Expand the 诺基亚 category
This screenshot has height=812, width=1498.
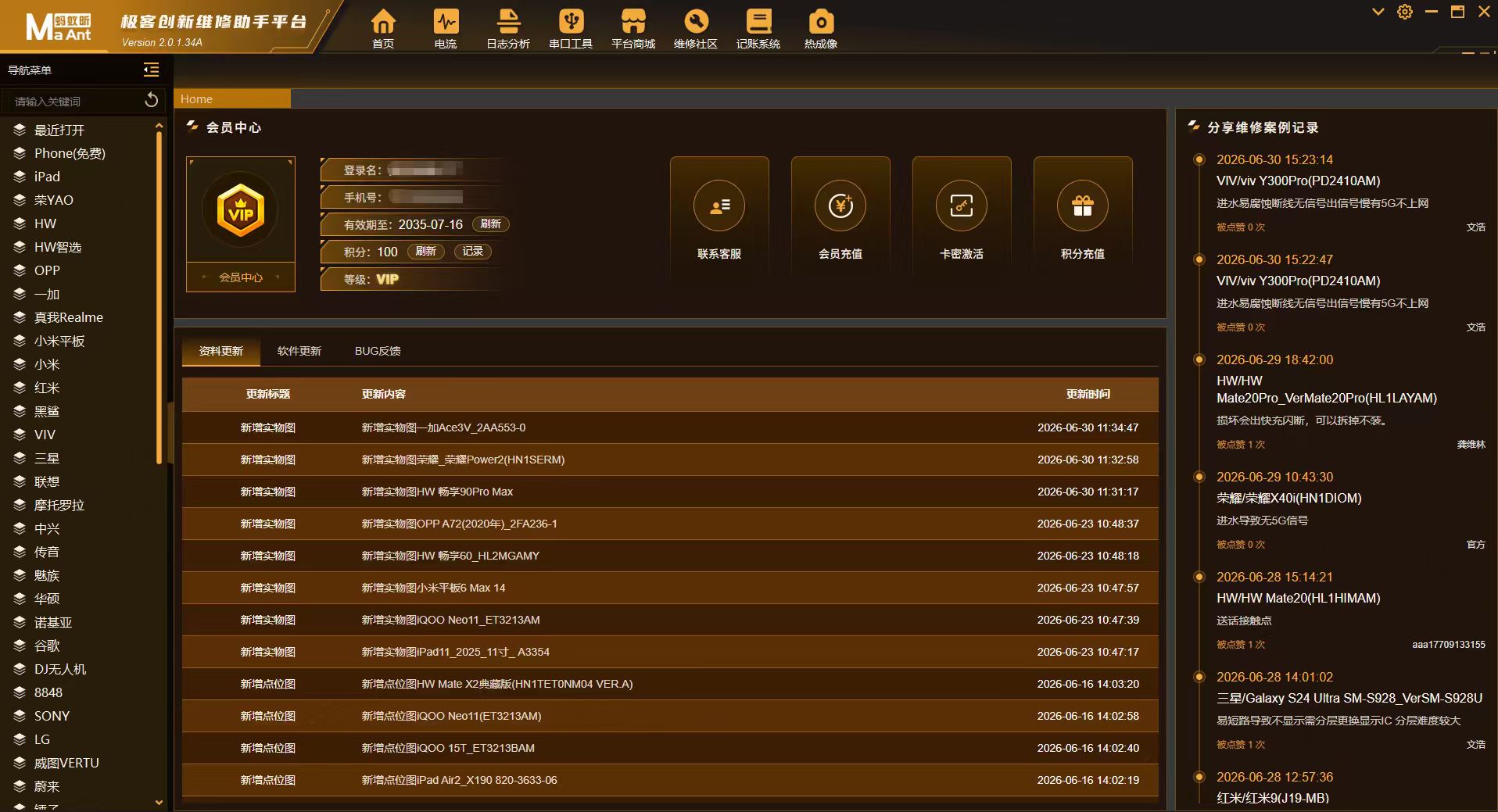(52, 622)
